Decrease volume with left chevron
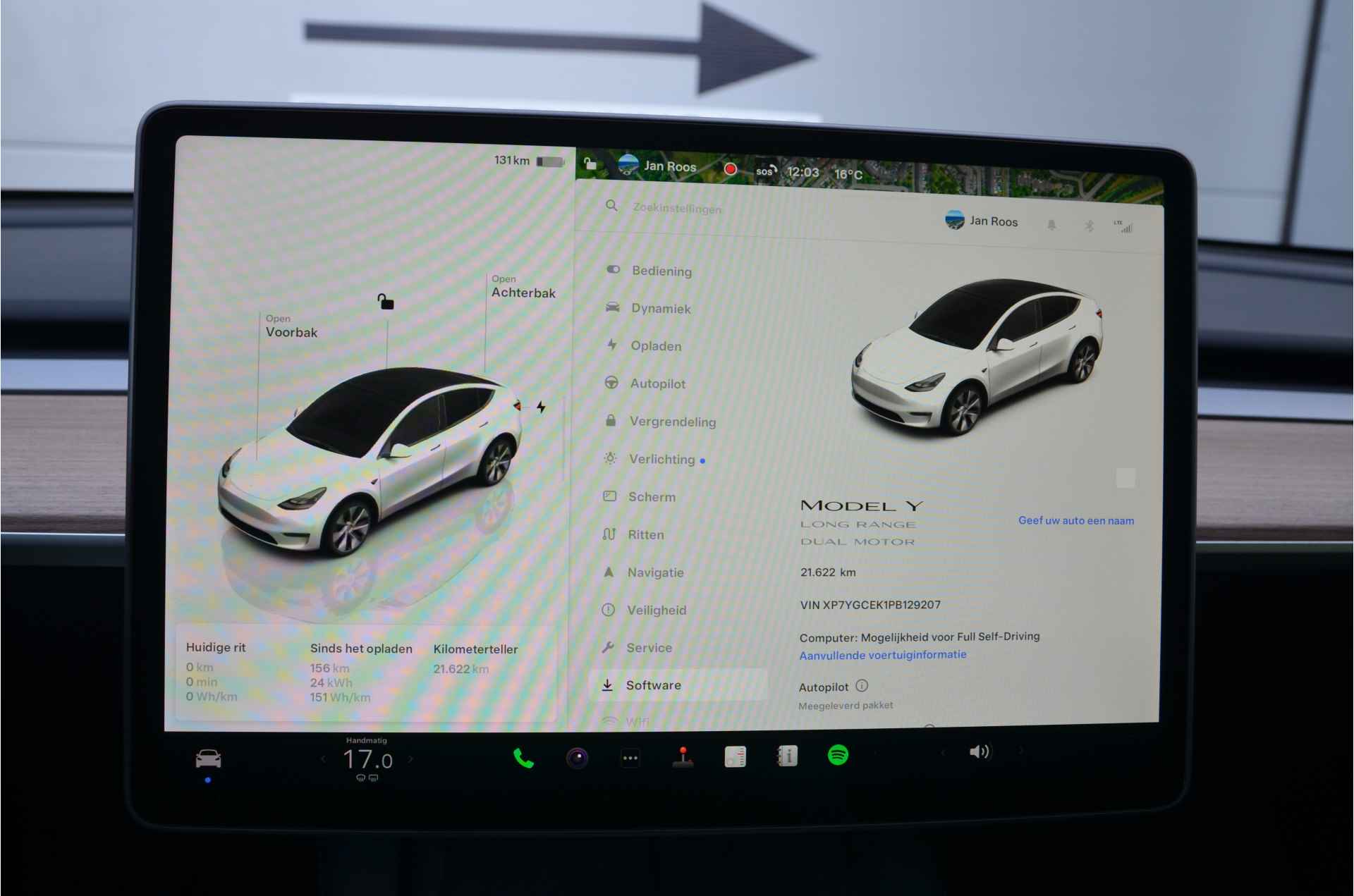The height and width of the screenshot is (896, 1354). pos(942,752)
